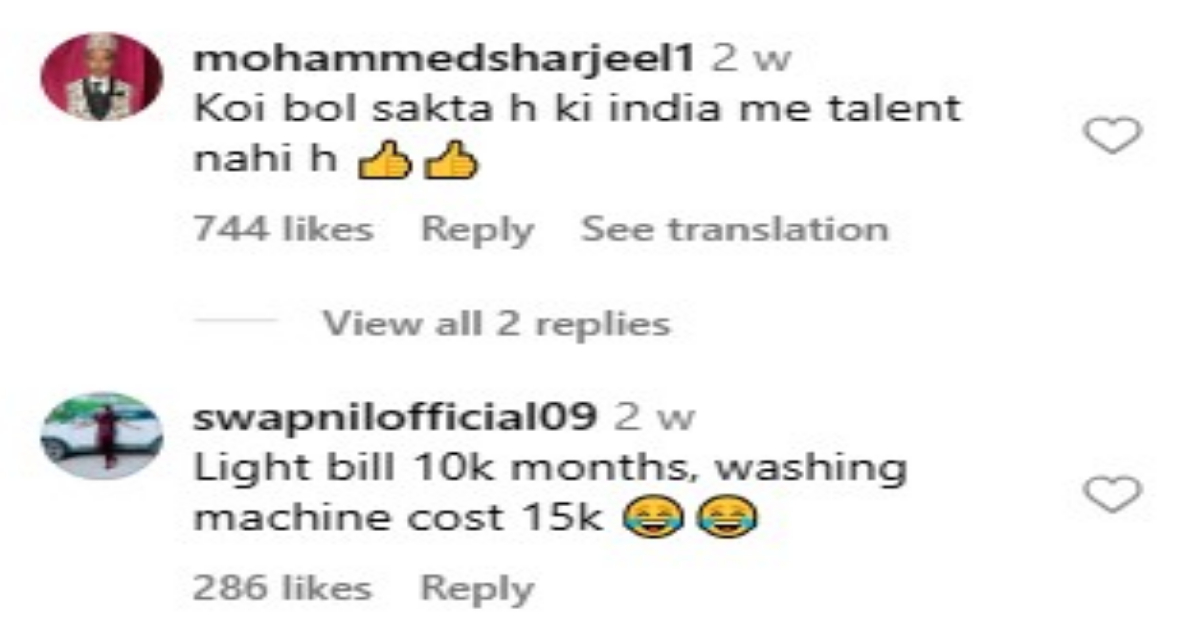Like mohammedsharjeel1's comment with the heart icon
1200x628 pixels.
tap(1113, 135)
